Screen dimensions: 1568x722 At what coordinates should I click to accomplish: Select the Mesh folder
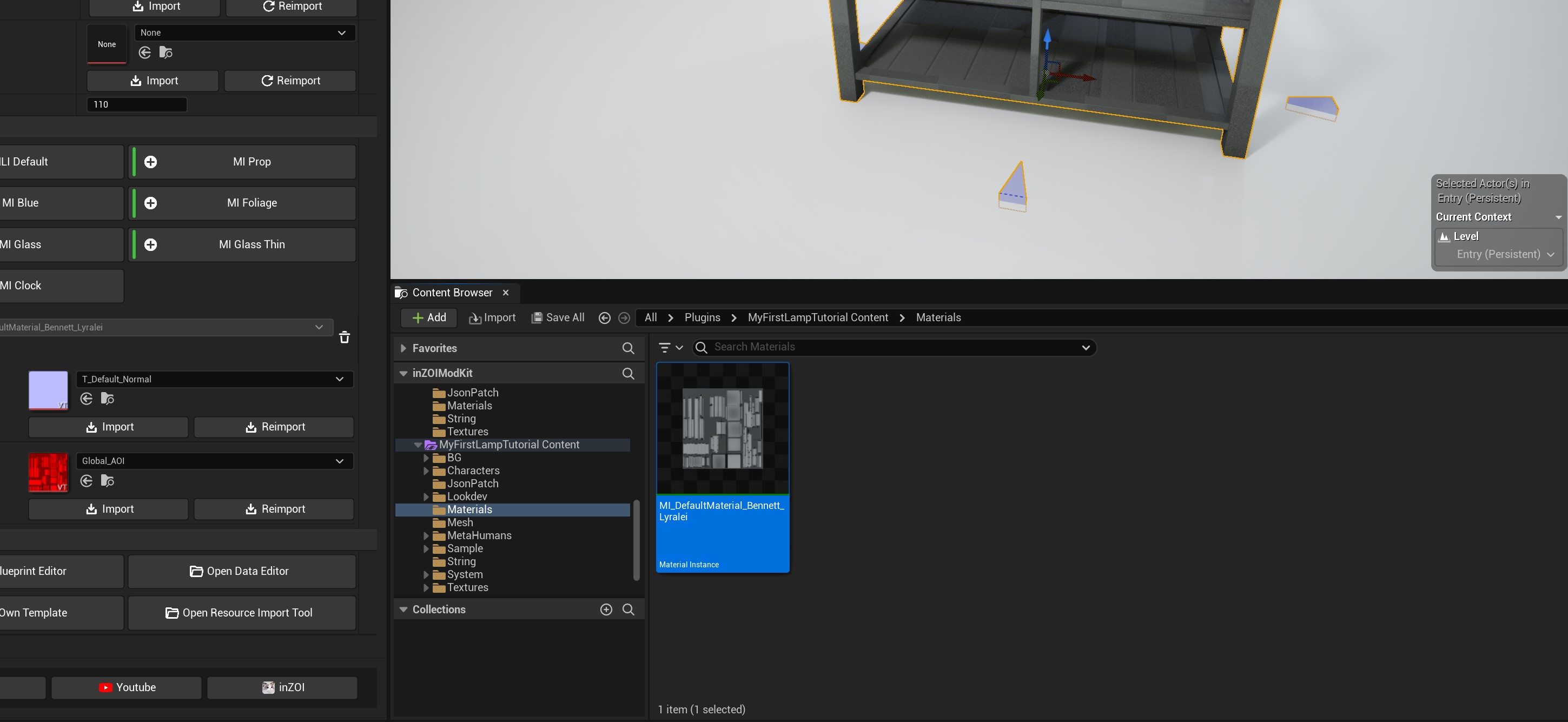pos(460,523)
